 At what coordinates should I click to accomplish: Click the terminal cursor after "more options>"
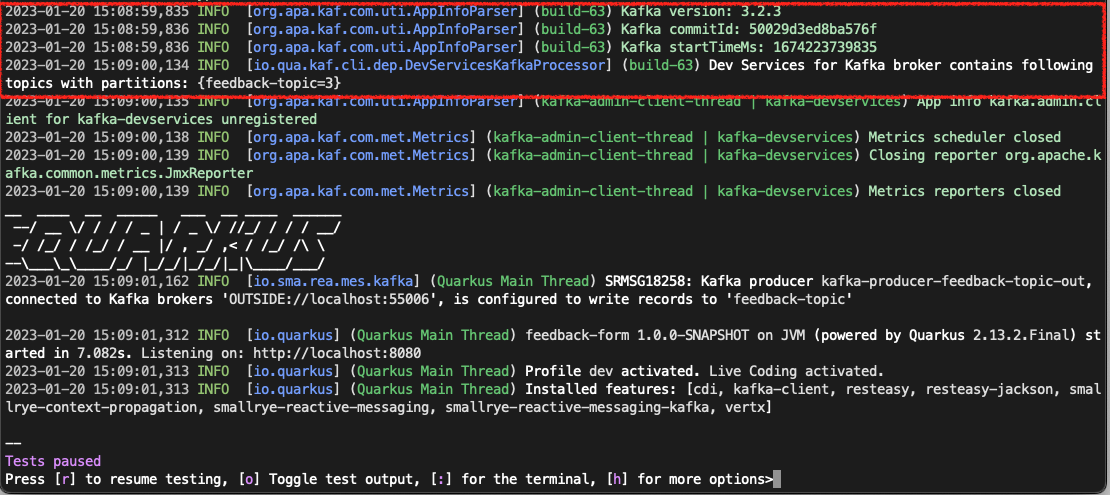tap(777, 479)
